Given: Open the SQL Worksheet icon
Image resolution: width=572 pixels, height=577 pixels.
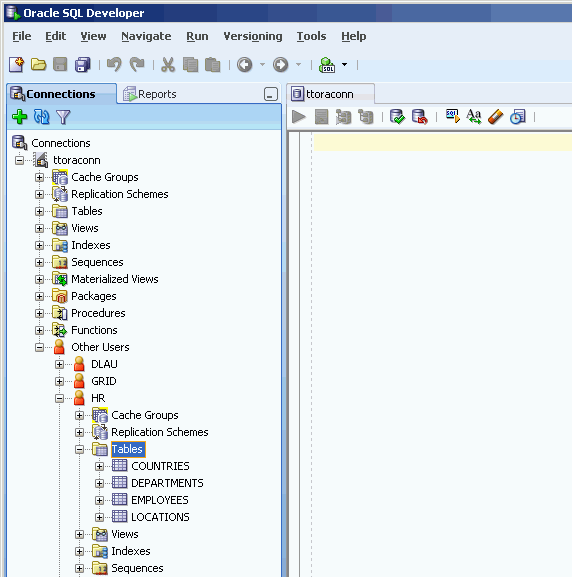Looking at the screenshot, I should tap(327, 65).
